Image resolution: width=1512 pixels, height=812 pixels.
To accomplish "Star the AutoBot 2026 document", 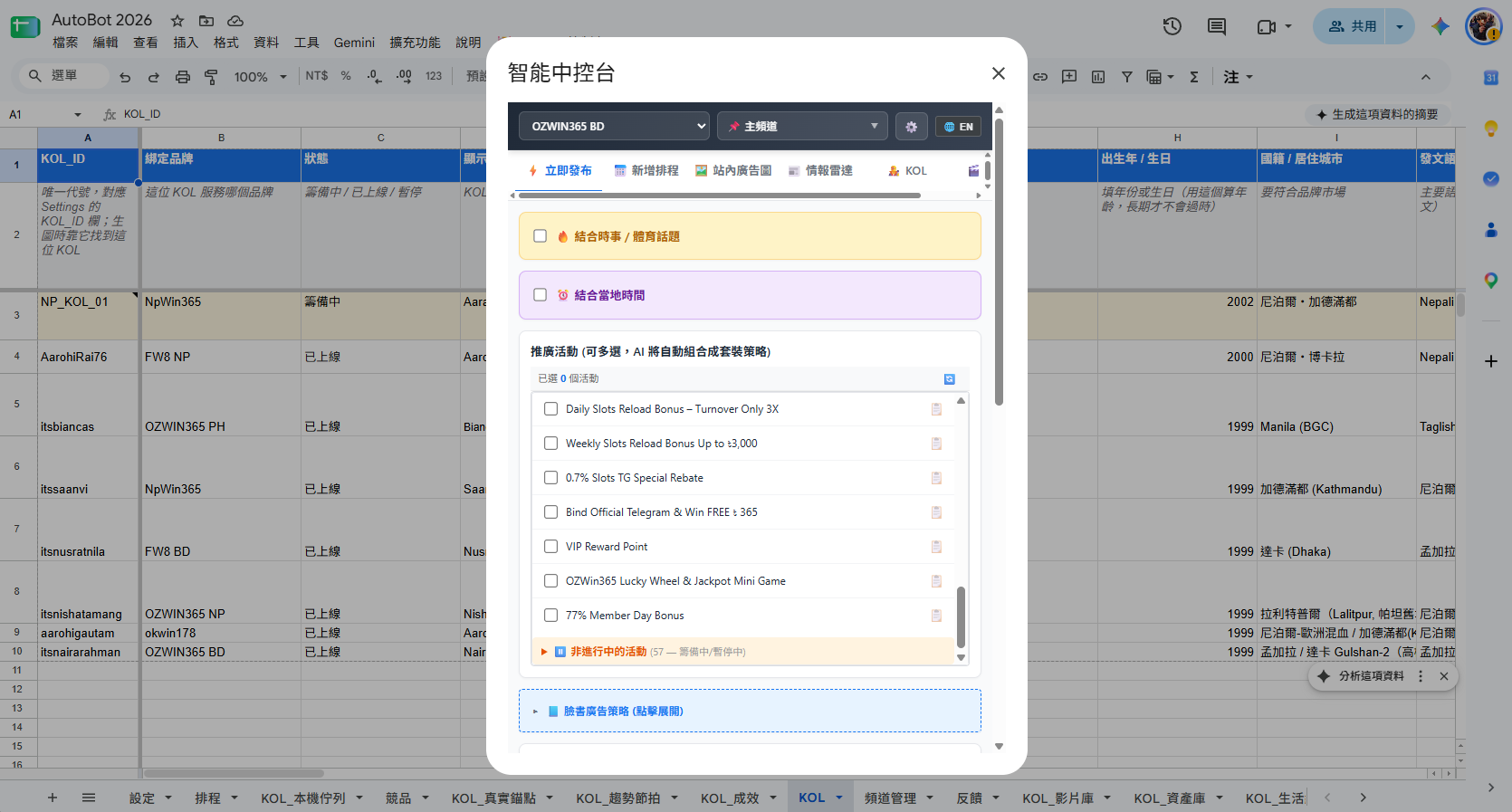I will tap(177, 20).
